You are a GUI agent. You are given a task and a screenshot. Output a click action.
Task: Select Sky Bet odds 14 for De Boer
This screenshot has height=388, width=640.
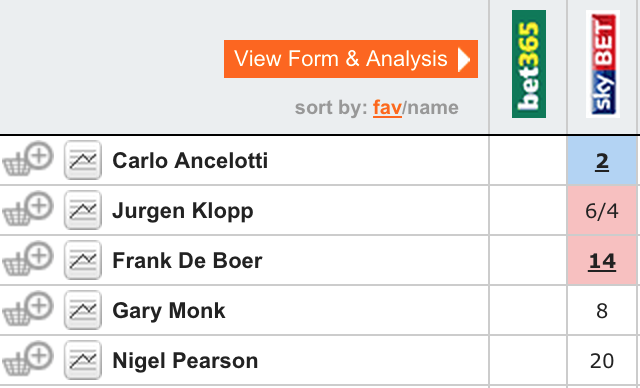[602, 261]
